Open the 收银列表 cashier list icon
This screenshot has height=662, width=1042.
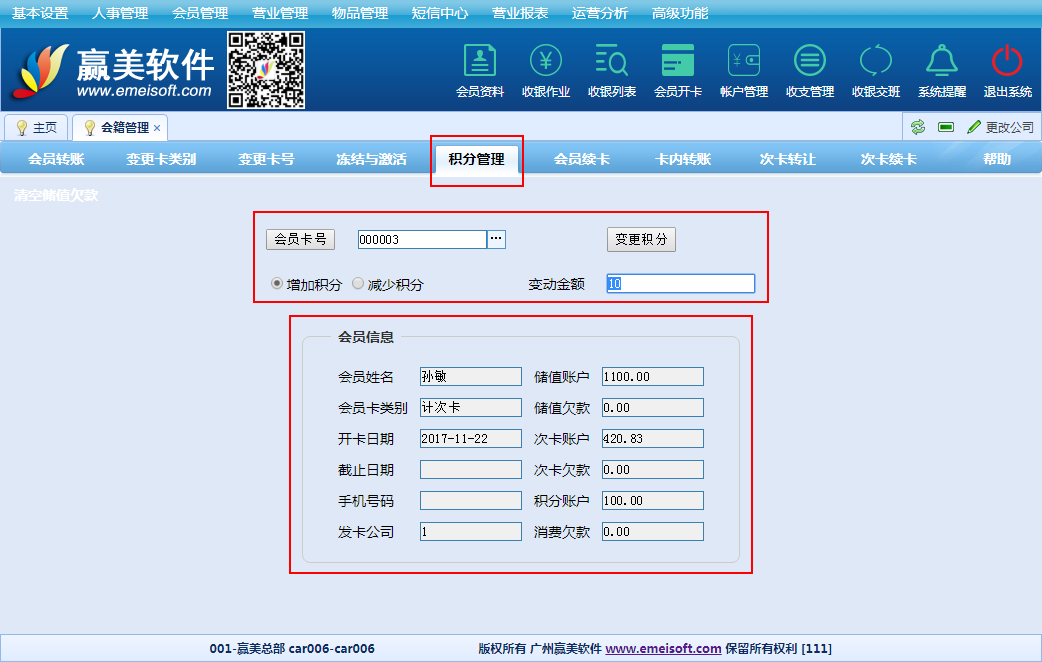point(612,62)
